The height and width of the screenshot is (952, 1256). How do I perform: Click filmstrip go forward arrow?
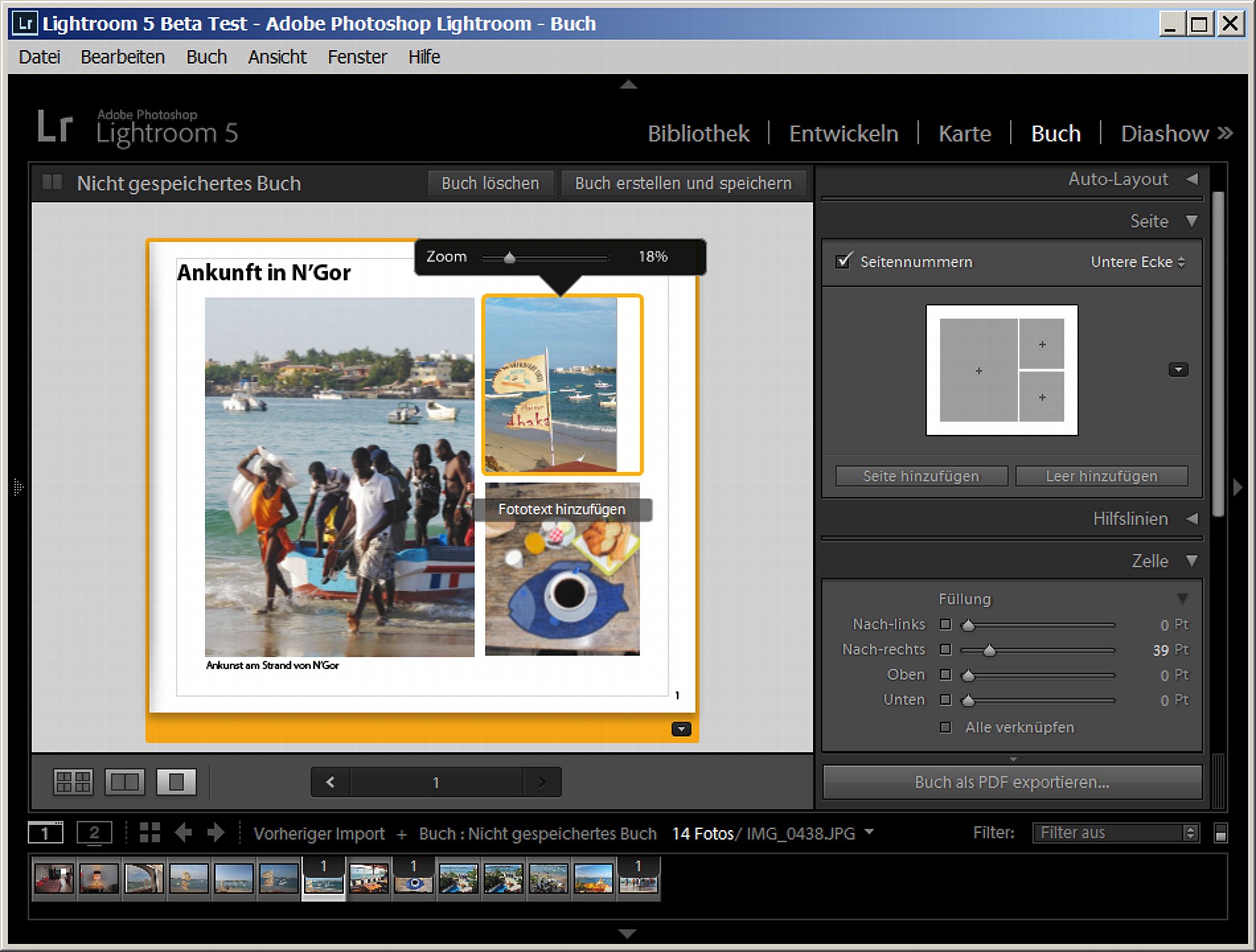(x=215, y=833)
